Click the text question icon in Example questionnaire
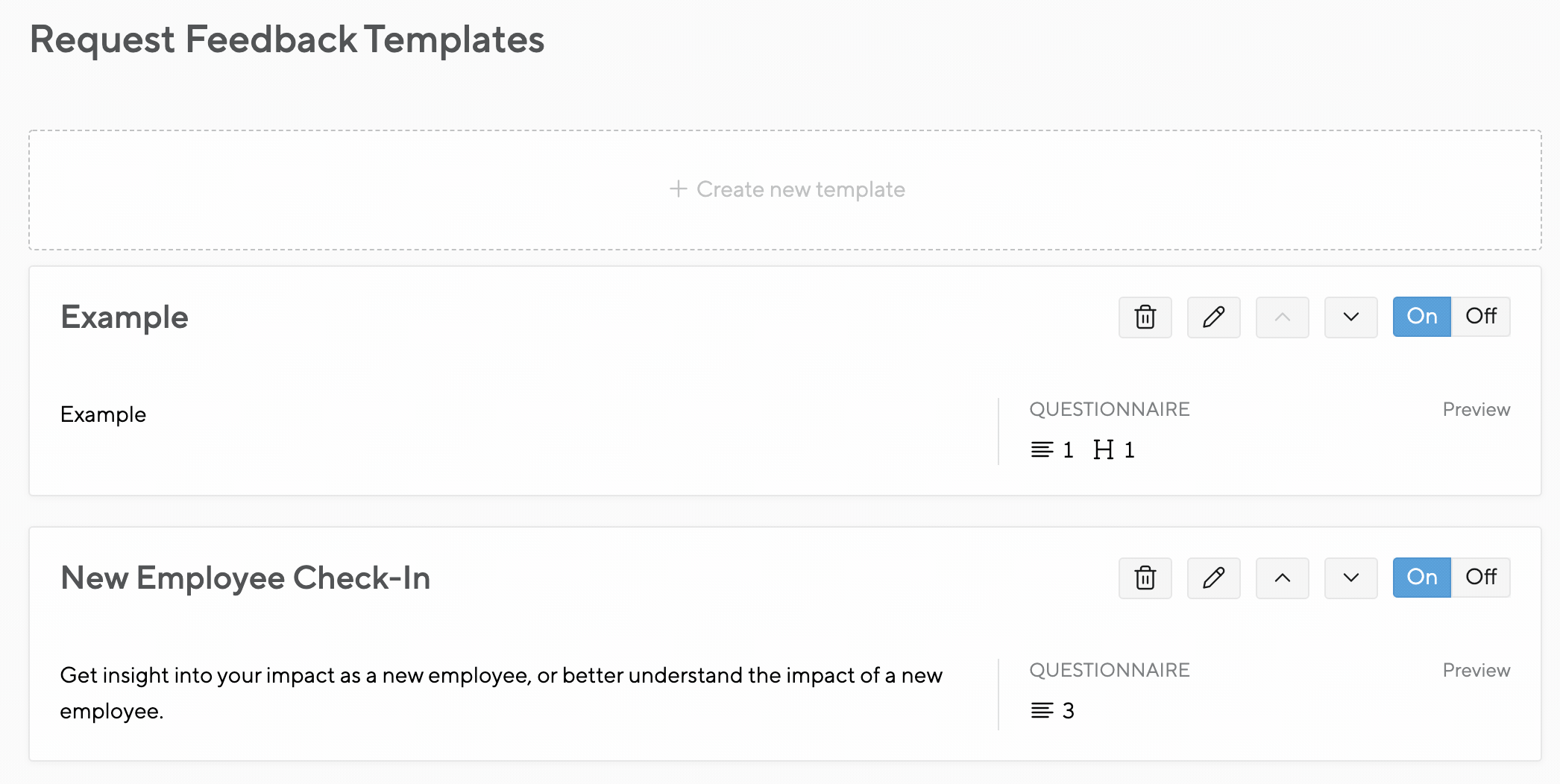This screenshot has width=1560, height=784. (1042, 449)
